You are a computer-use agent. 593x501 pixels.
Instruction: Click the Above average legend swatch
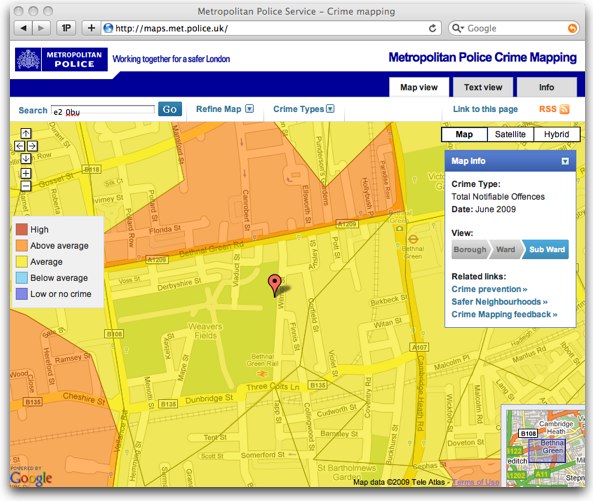[x=22, y=245]
